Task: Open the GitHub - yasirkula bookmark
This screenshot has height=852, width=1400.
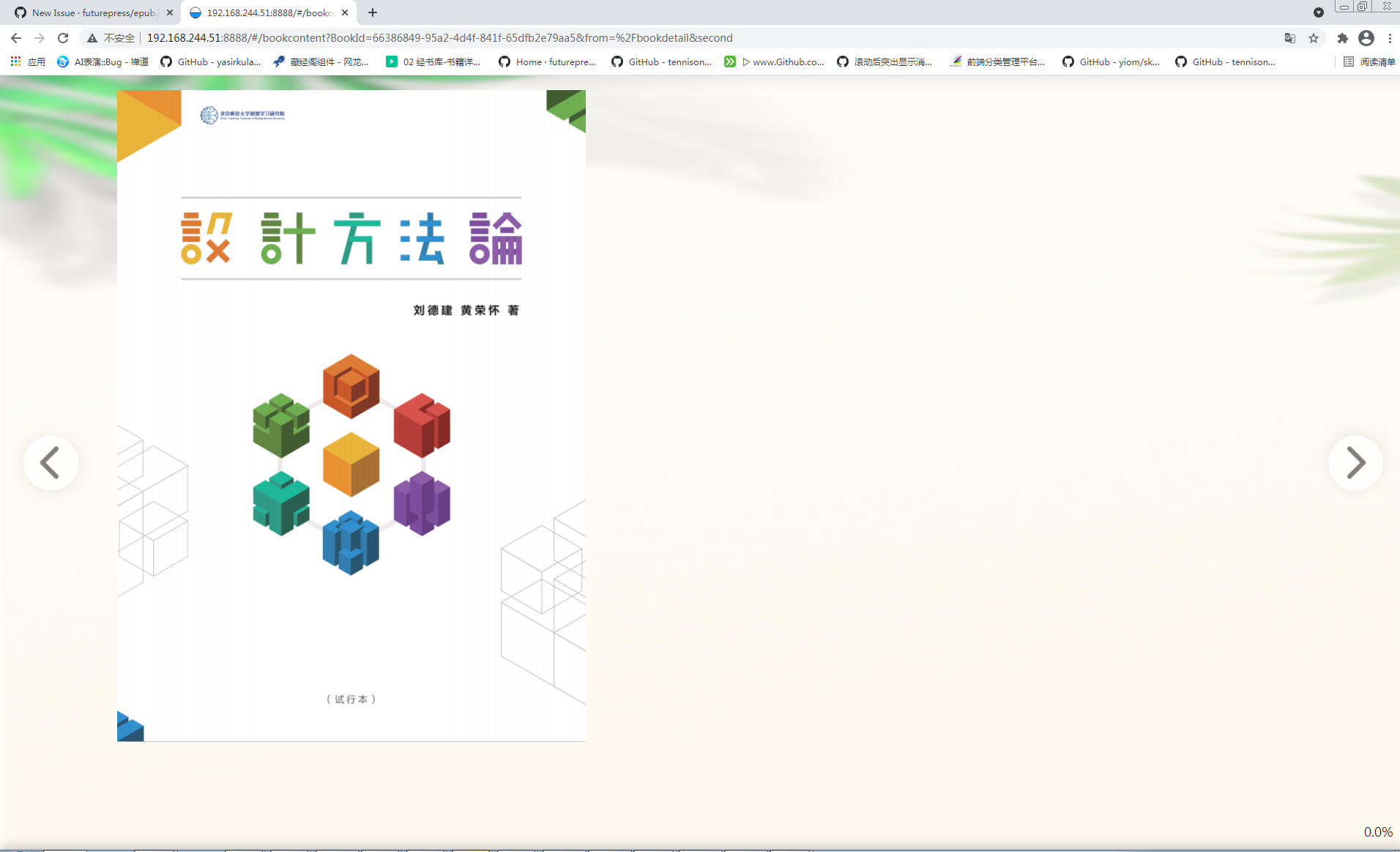Action: click(211, 62)
